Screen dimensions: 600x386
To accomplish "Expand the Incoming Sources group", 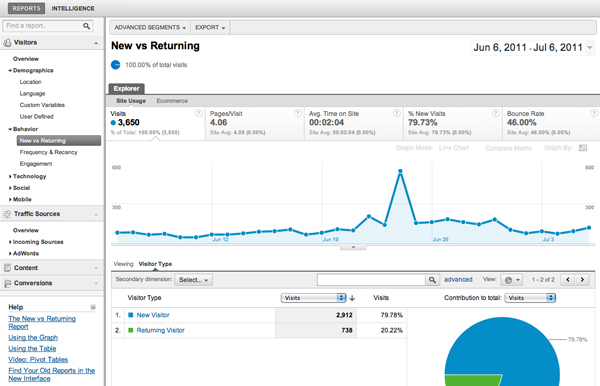I will coord(10,242).
